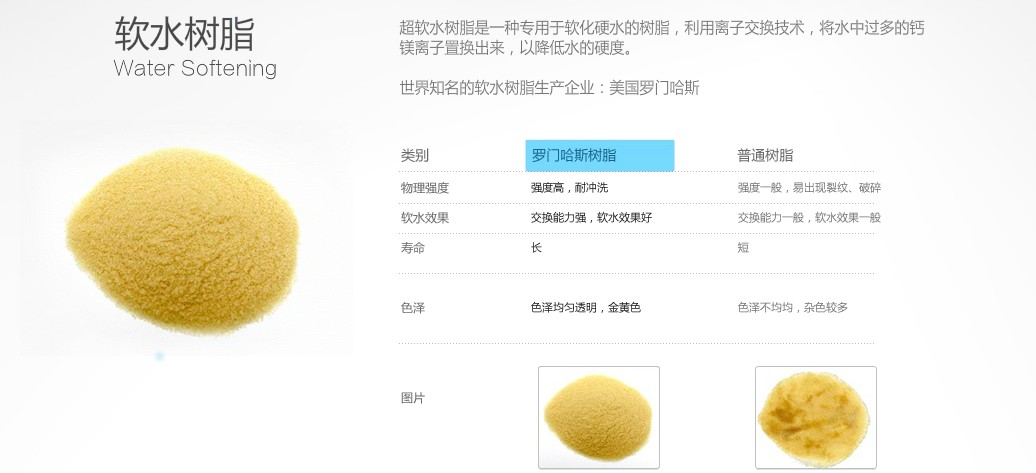This screenshot has height=473, width=1036.
Task: Click the large yellow resin pile image
Action: 183,240
